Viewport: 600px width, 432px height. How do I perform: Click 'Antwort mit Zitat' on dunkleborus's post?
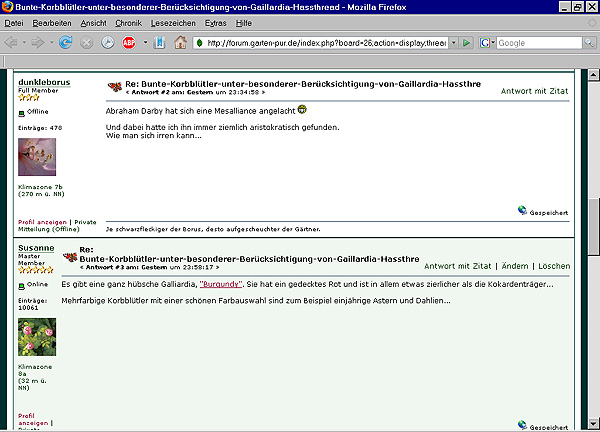pos(535,90)
